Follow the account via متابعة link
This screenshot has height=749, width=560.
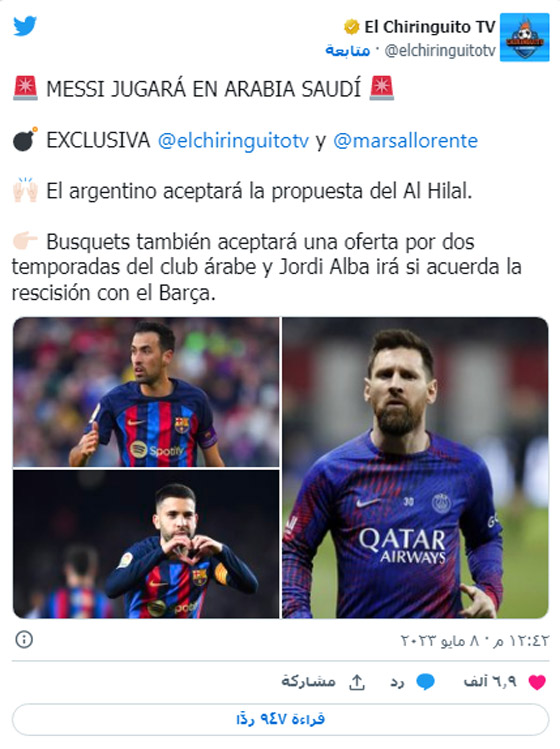point(347,50)
